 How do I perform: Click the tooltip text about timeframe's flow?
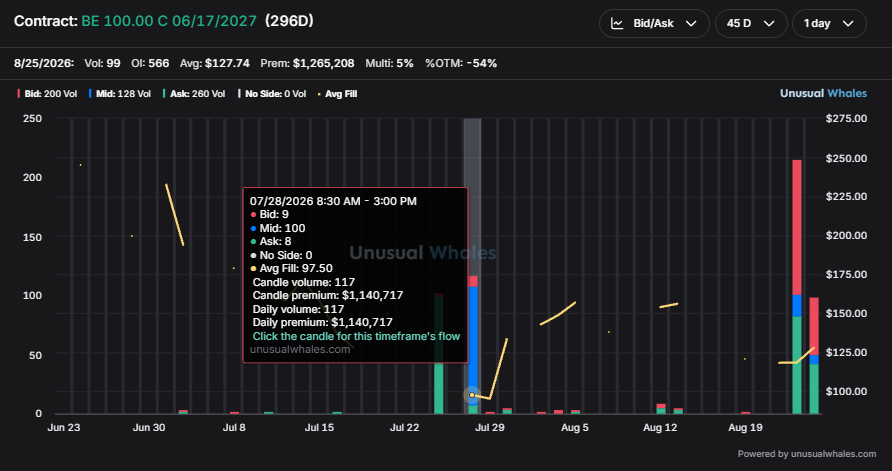point(356,336)
